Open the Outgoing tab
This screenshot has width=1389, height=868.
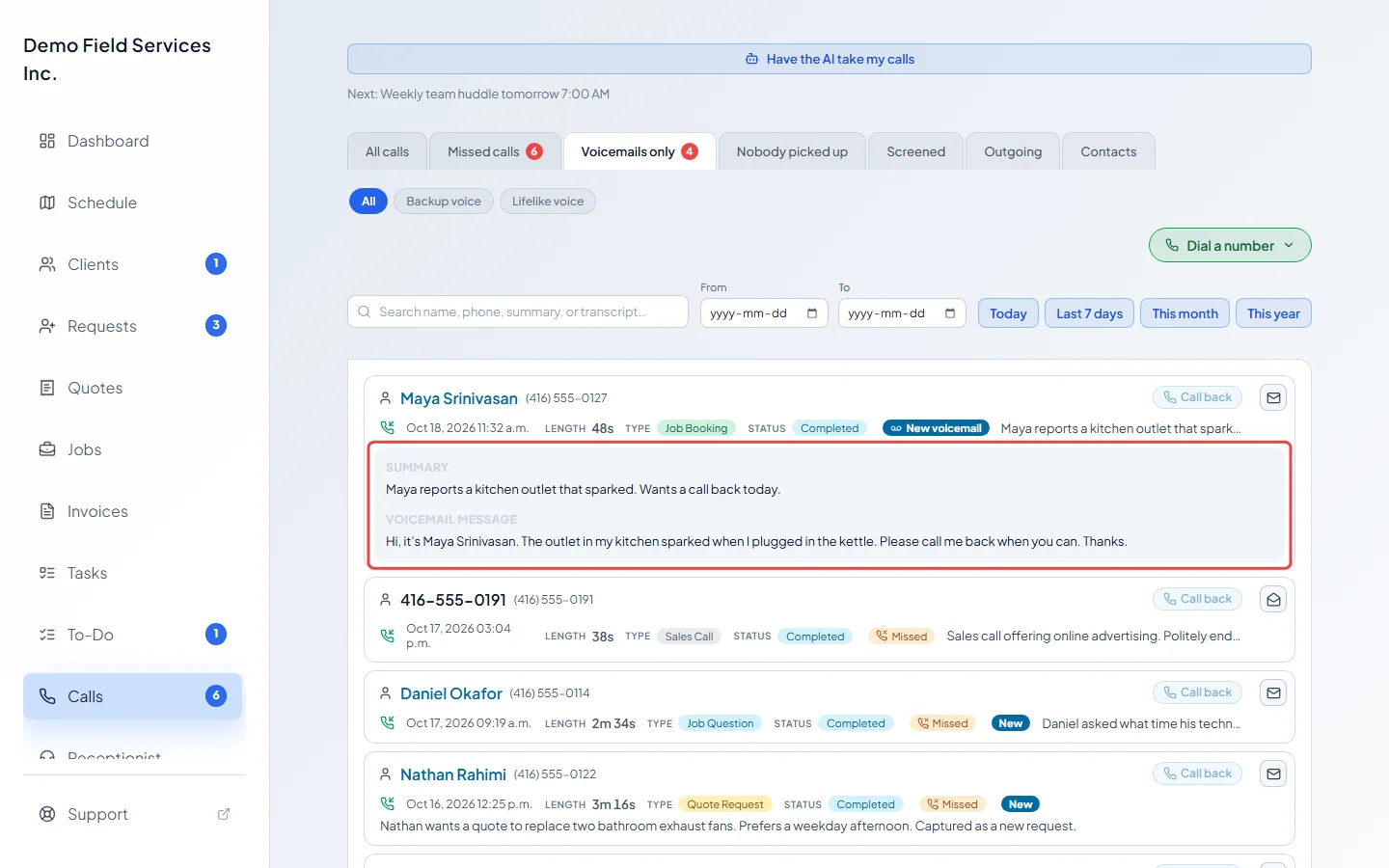point(1013,151)
